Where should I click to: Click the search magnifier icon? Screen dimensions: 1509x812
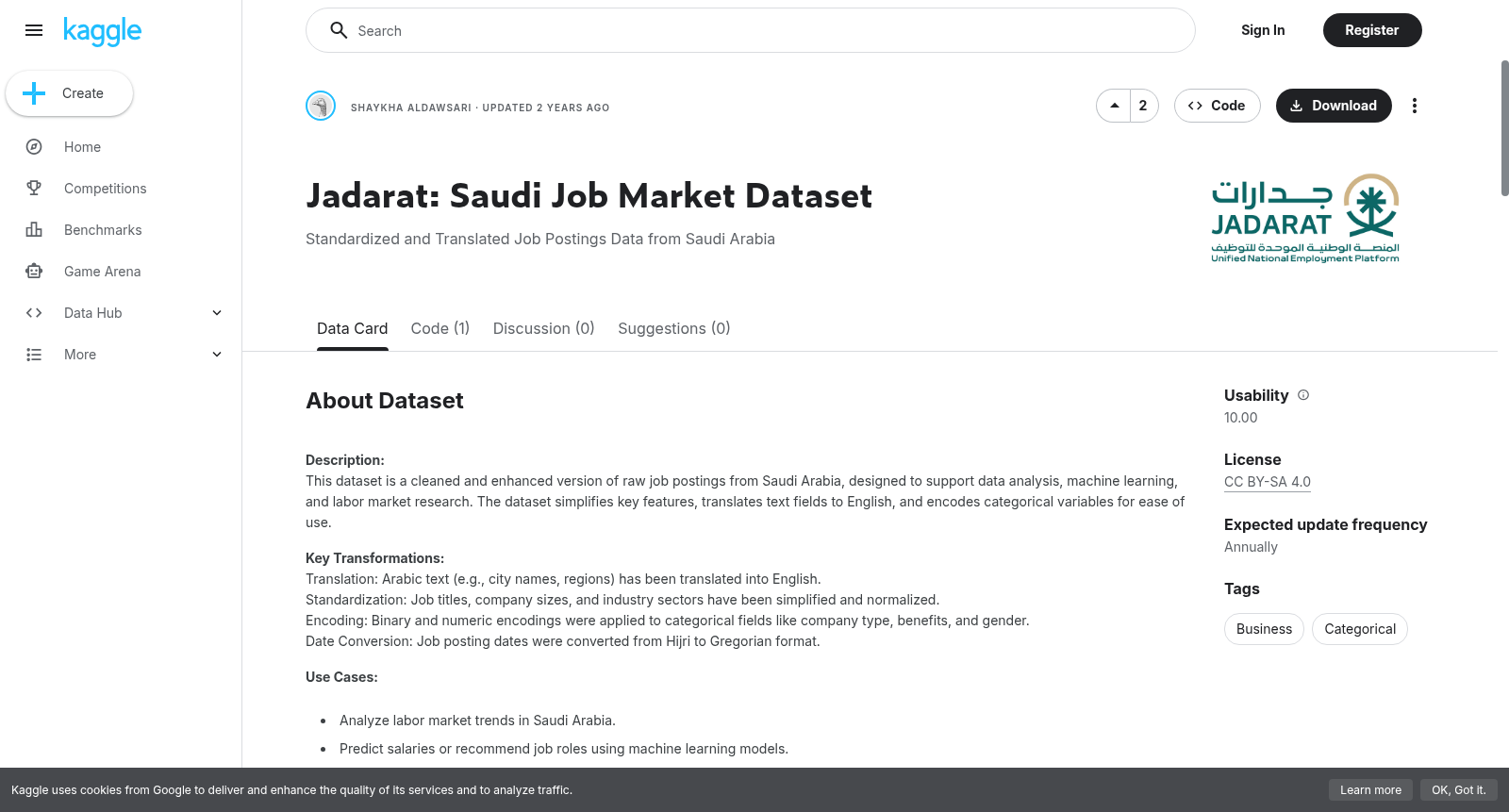pyautogui.click(x=339, y=30)
